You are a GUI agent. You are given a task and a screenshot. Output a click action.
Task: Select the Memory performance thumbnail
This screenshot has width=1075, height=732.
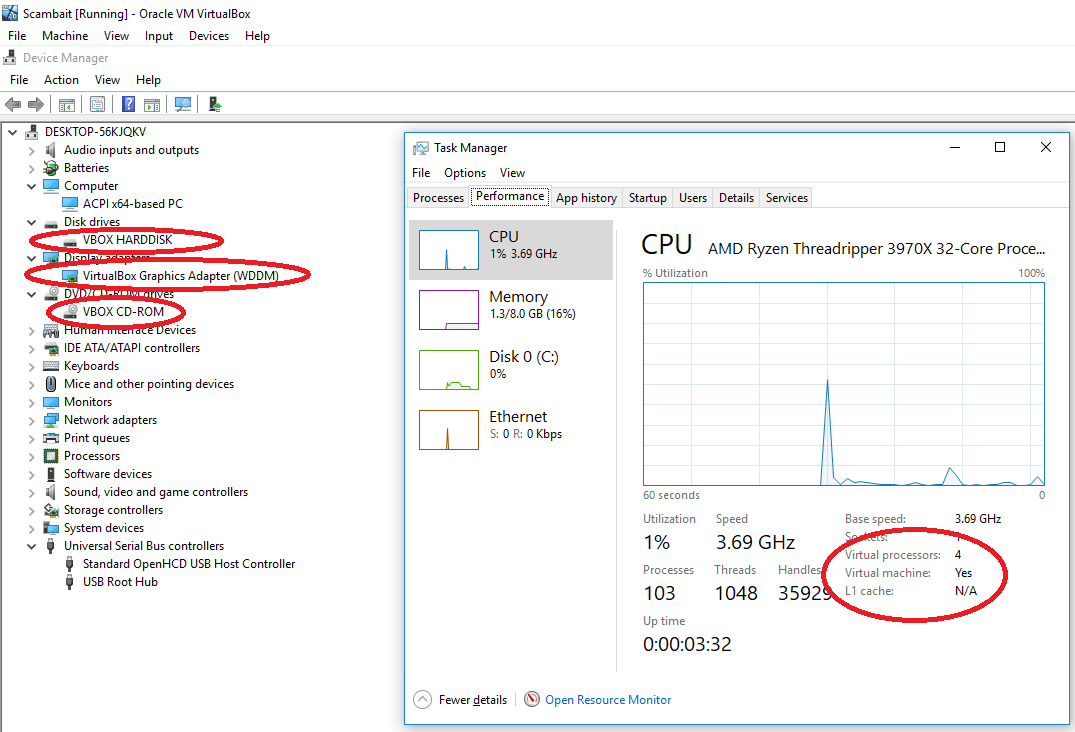(x=449, y=310)
